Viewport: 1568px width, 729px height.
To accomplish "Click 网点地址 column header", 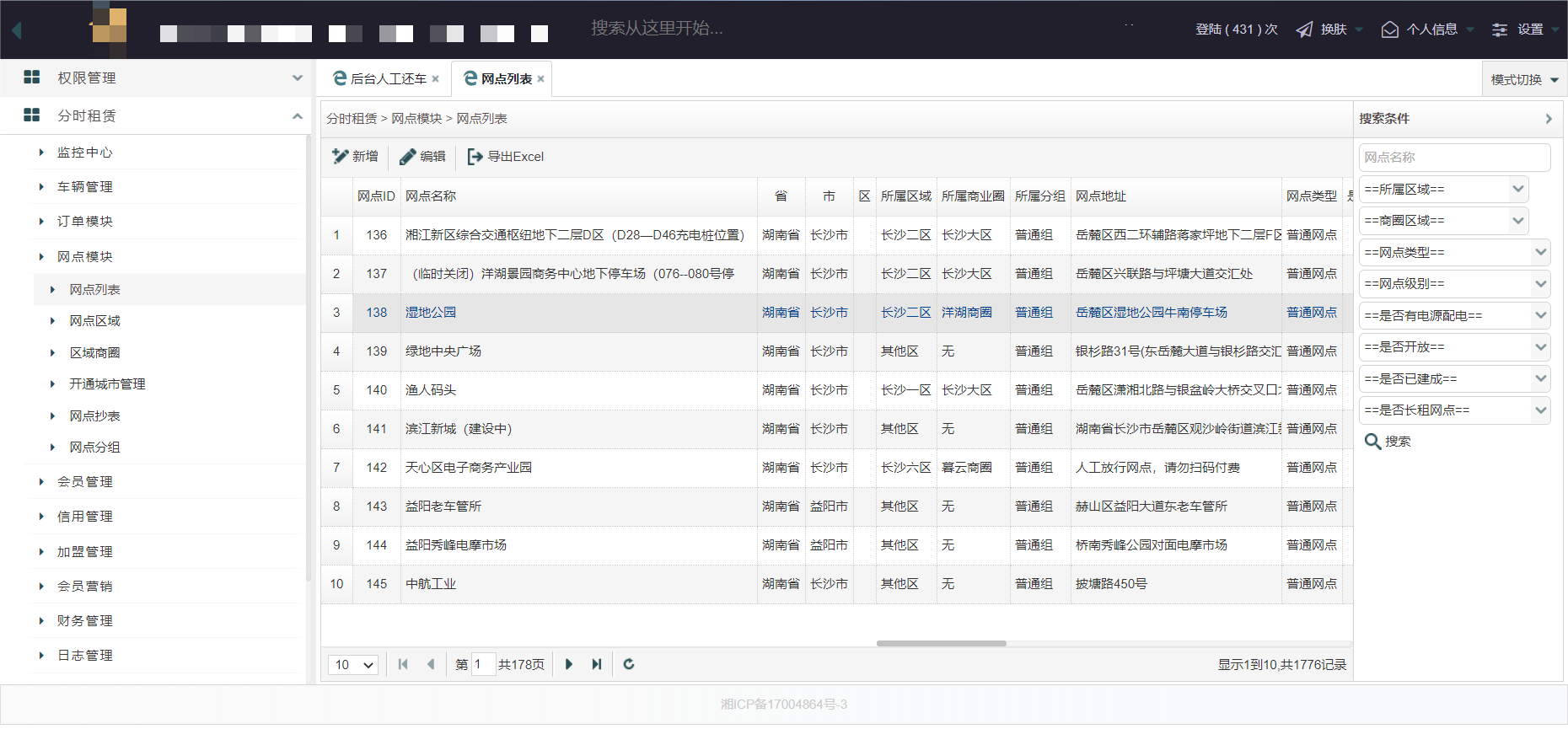I will [1176, 196].
